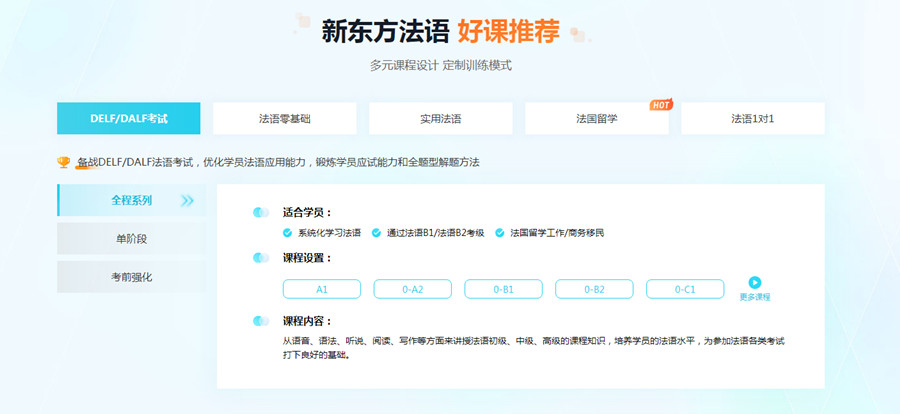This screenshot has width=900, height=414.
Task: Click the toggle icon beside 课程内容
Action: [x=262, y=321]
